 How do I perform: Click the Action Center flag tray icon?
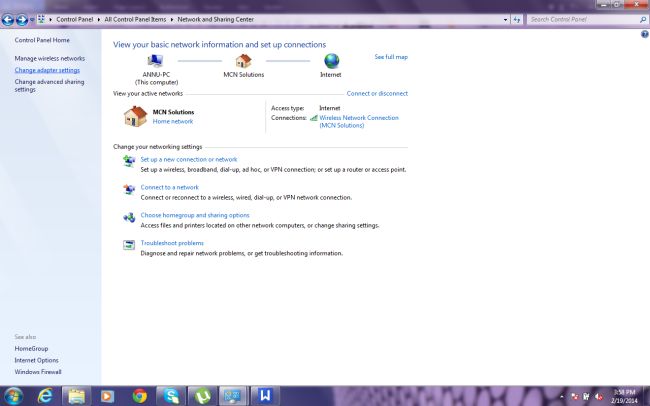(575, 397)
